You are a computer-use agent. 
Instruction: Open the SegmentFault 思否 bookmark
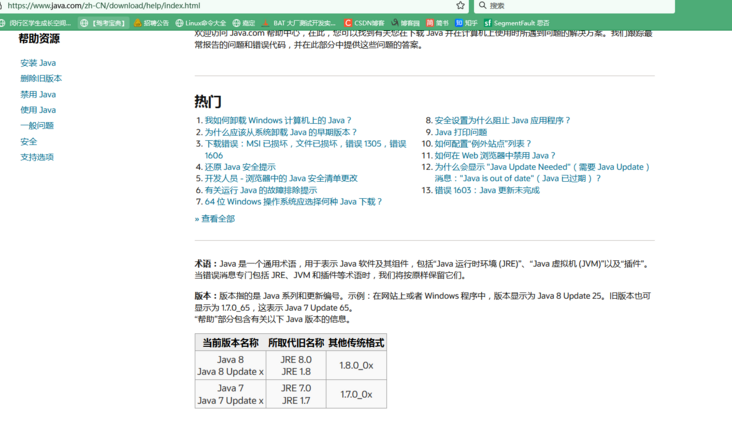517,23
